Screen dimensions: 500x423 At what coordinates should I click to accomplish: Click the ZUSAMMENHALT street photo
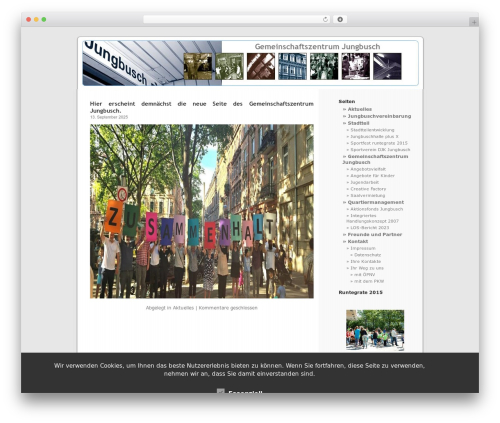[202, 211]
